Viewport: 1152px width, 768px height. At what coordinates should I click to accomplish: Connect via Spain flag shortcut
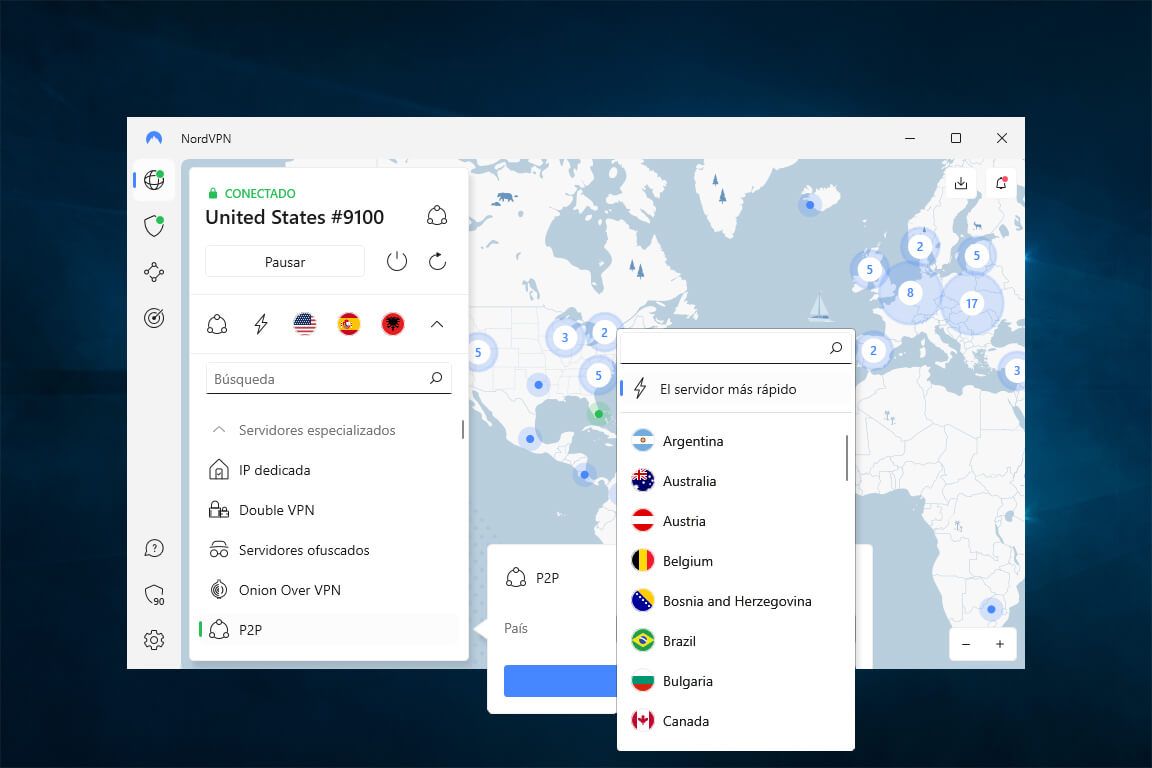(x=349, y=324)
